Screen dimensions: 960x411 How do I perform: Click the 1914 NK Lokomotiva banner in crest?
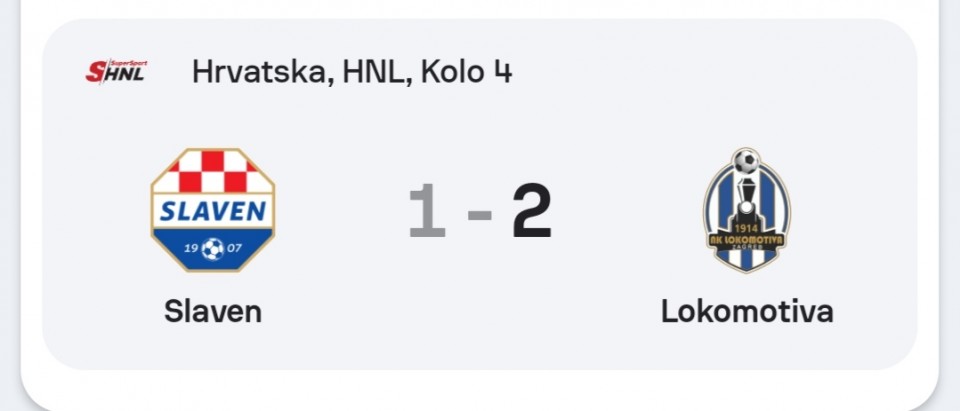(x=746, y=236)
